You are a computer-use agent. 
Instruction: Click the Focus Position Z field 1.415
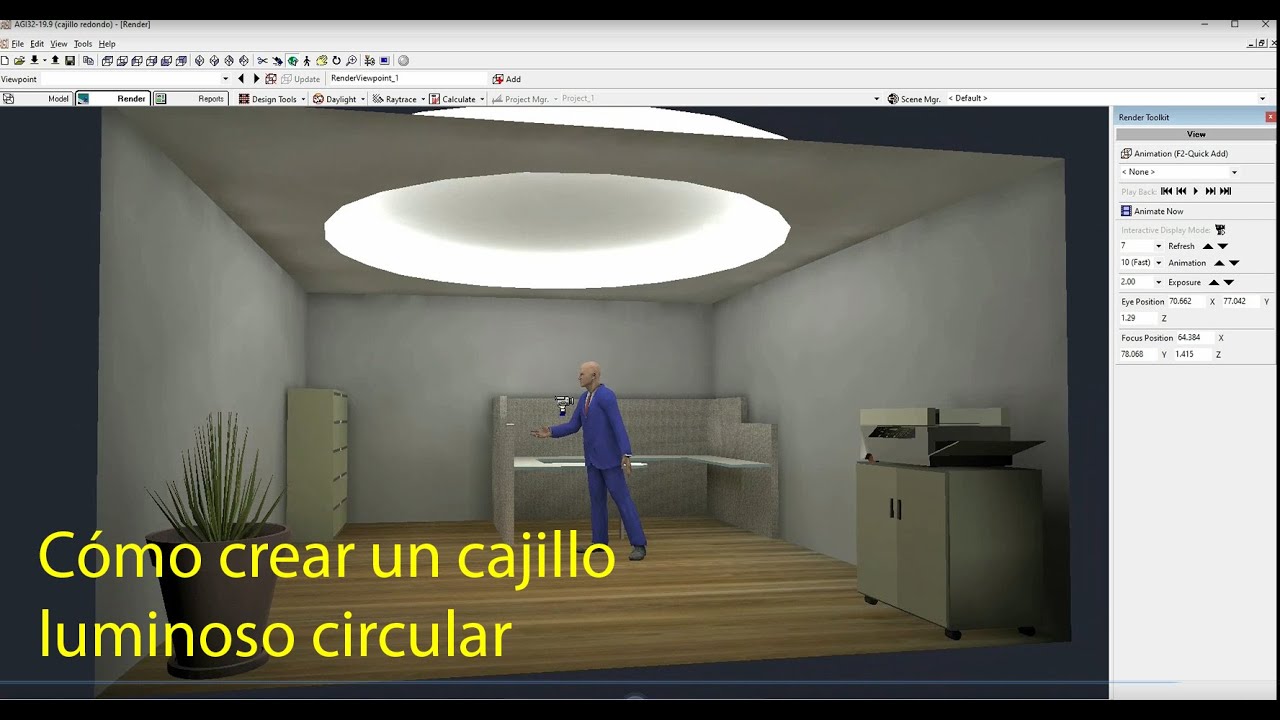(x=1192, y=354)
